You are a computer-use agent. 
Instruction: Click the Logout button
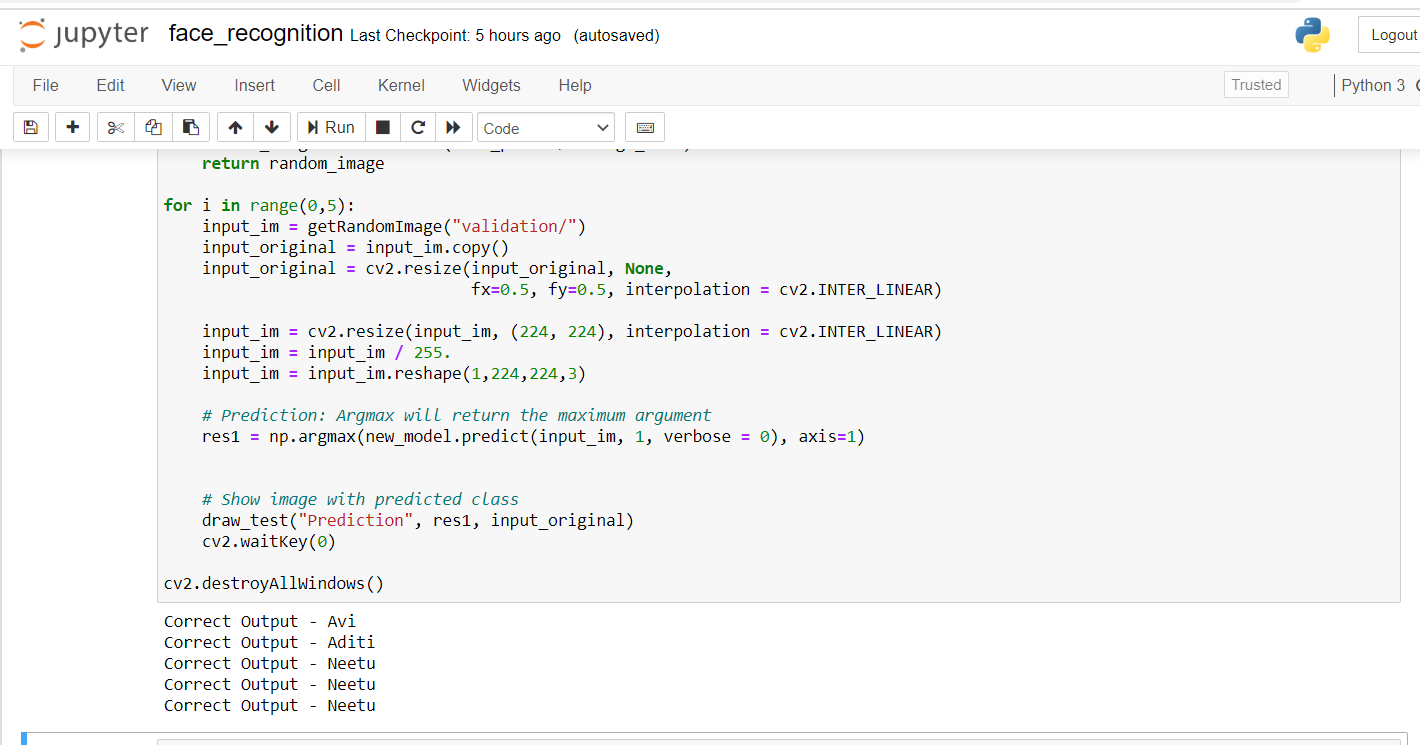pos(1392,35)
